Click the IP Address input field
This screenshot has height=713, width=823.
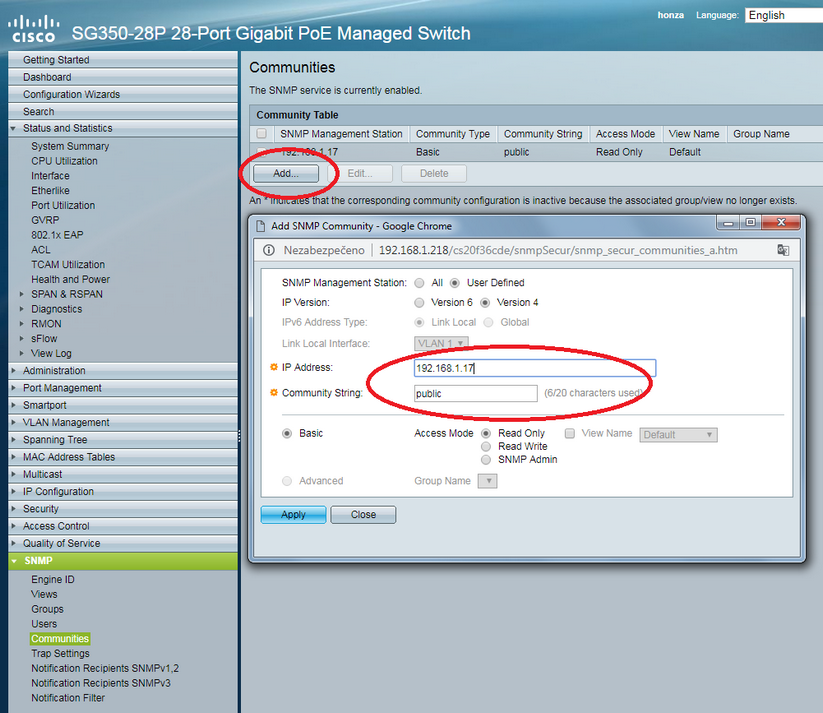(534, 368)
